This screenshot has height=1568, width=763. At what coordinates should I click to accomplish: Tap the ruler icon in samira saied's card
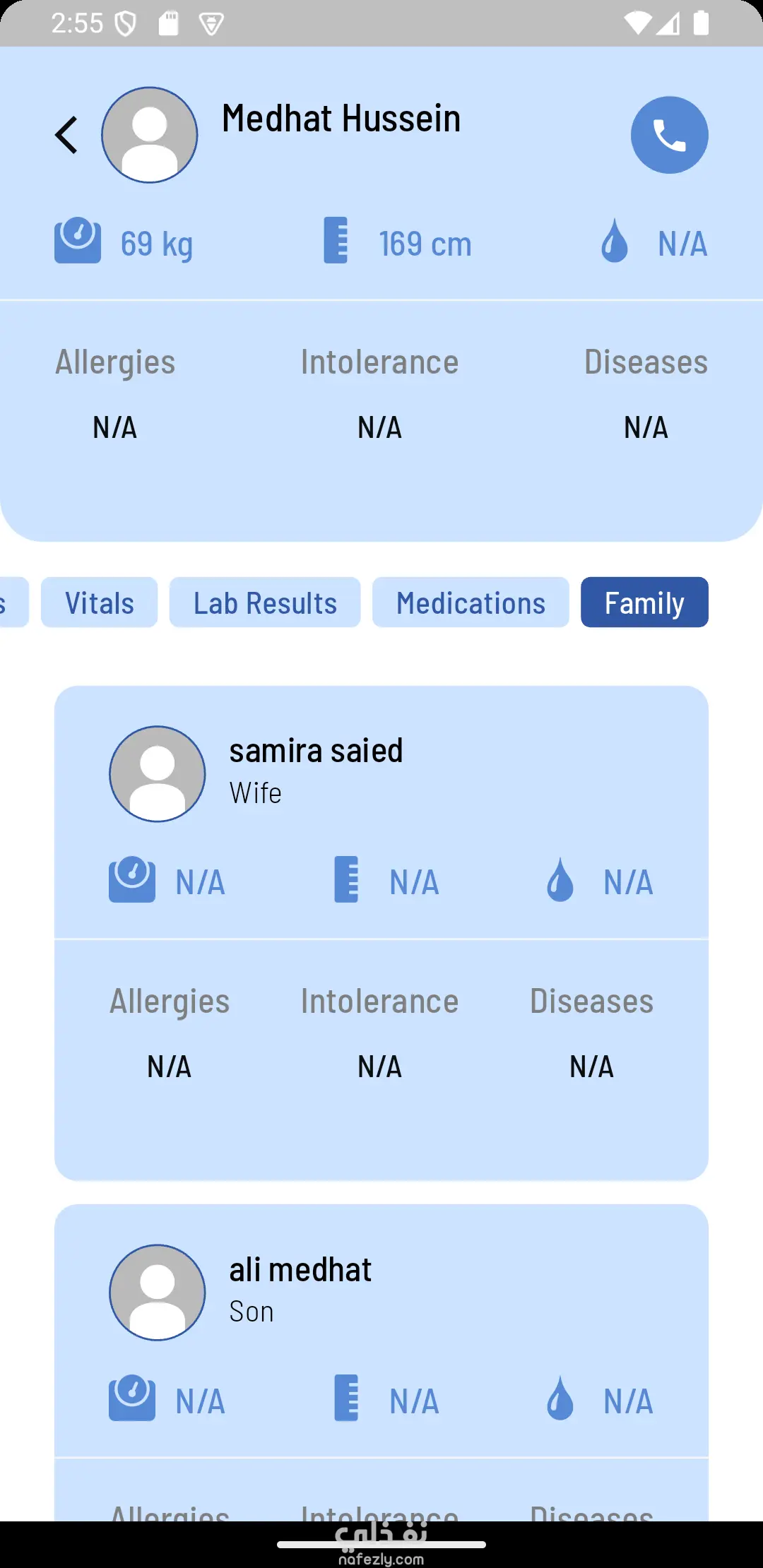tap(346, 879)
